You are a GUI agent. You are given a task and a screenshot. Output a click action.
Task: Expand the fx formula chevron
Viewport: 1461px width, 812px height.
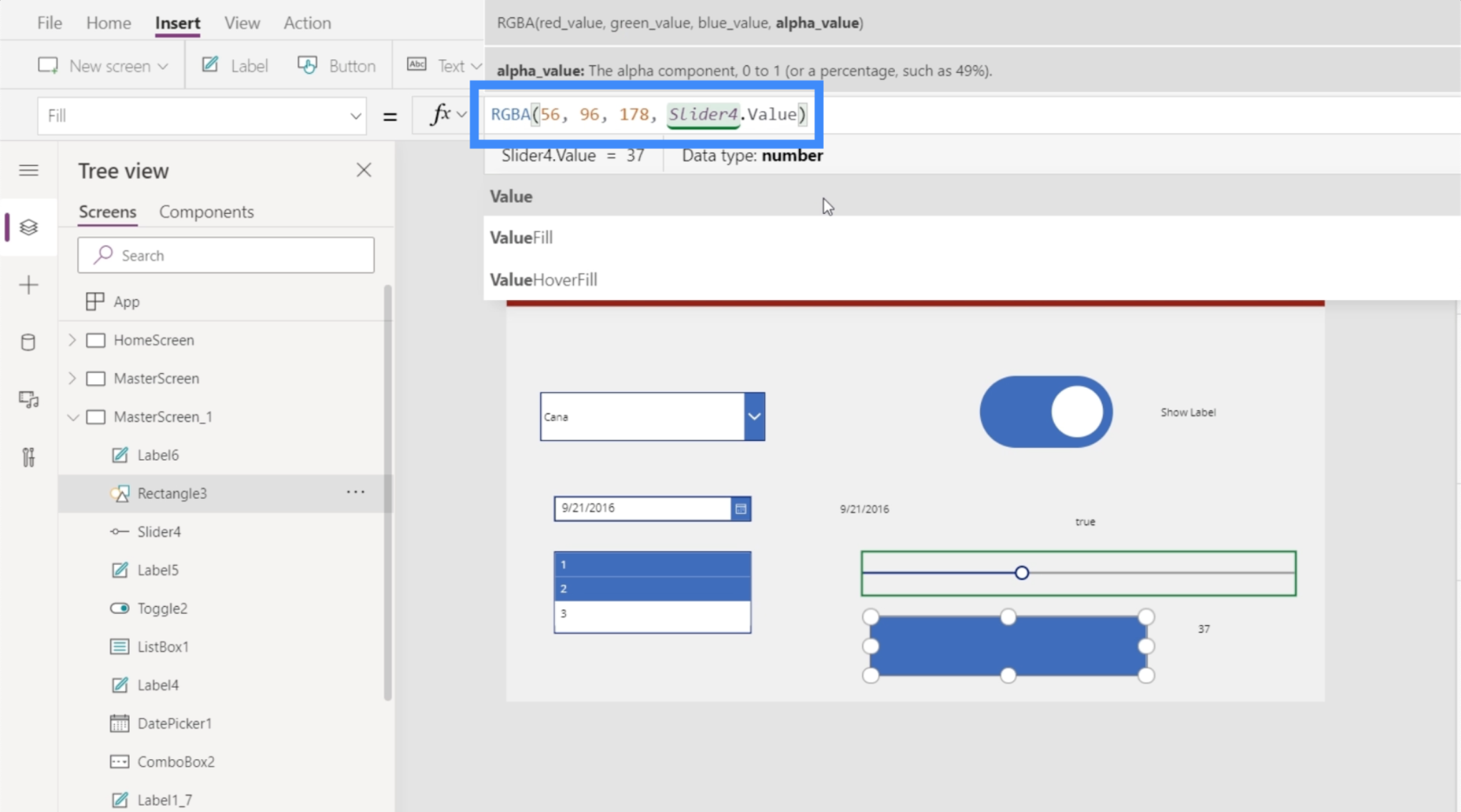(462, 115)
